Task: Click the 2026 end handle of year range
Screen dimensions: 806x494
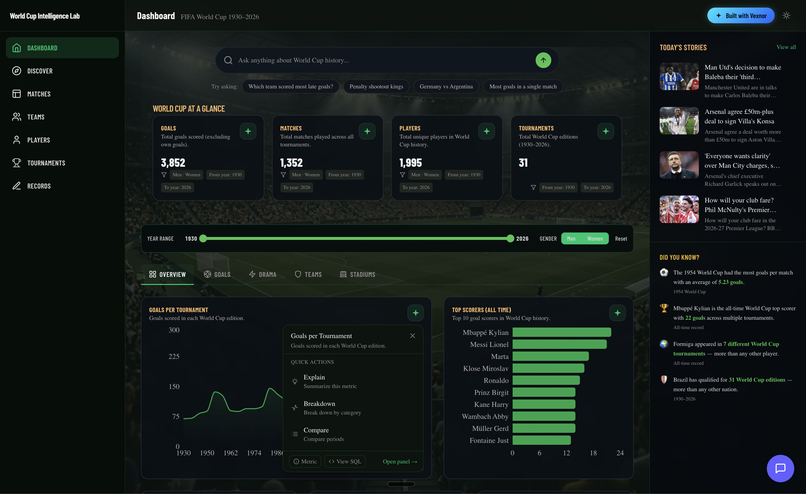Action: [x=510, y=239]
